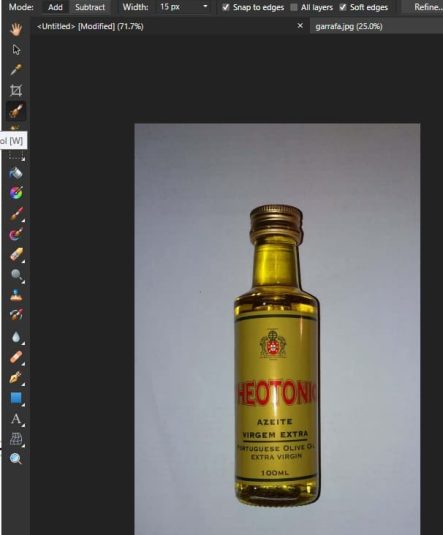Close the Untitled document tab
443x535 pixels.
pyautogui.click(x=300, y=26)
